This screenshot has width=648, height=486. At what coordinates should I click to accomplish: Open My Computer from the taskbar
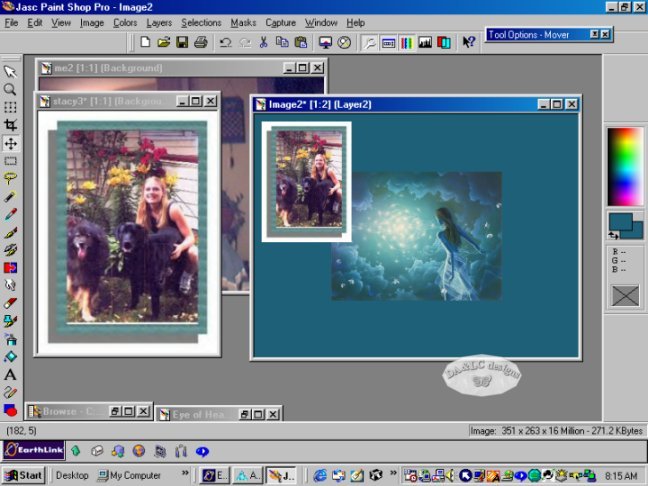coord(129,476)
